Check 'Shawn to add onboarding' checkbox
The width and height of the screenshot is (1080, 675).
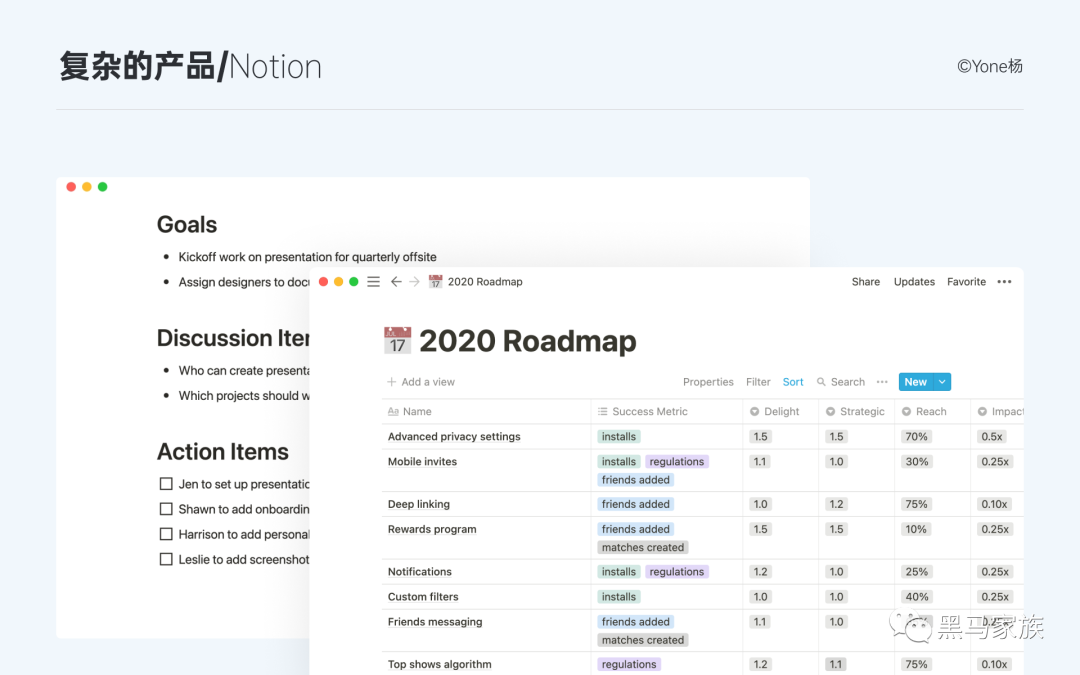(166, 509)
